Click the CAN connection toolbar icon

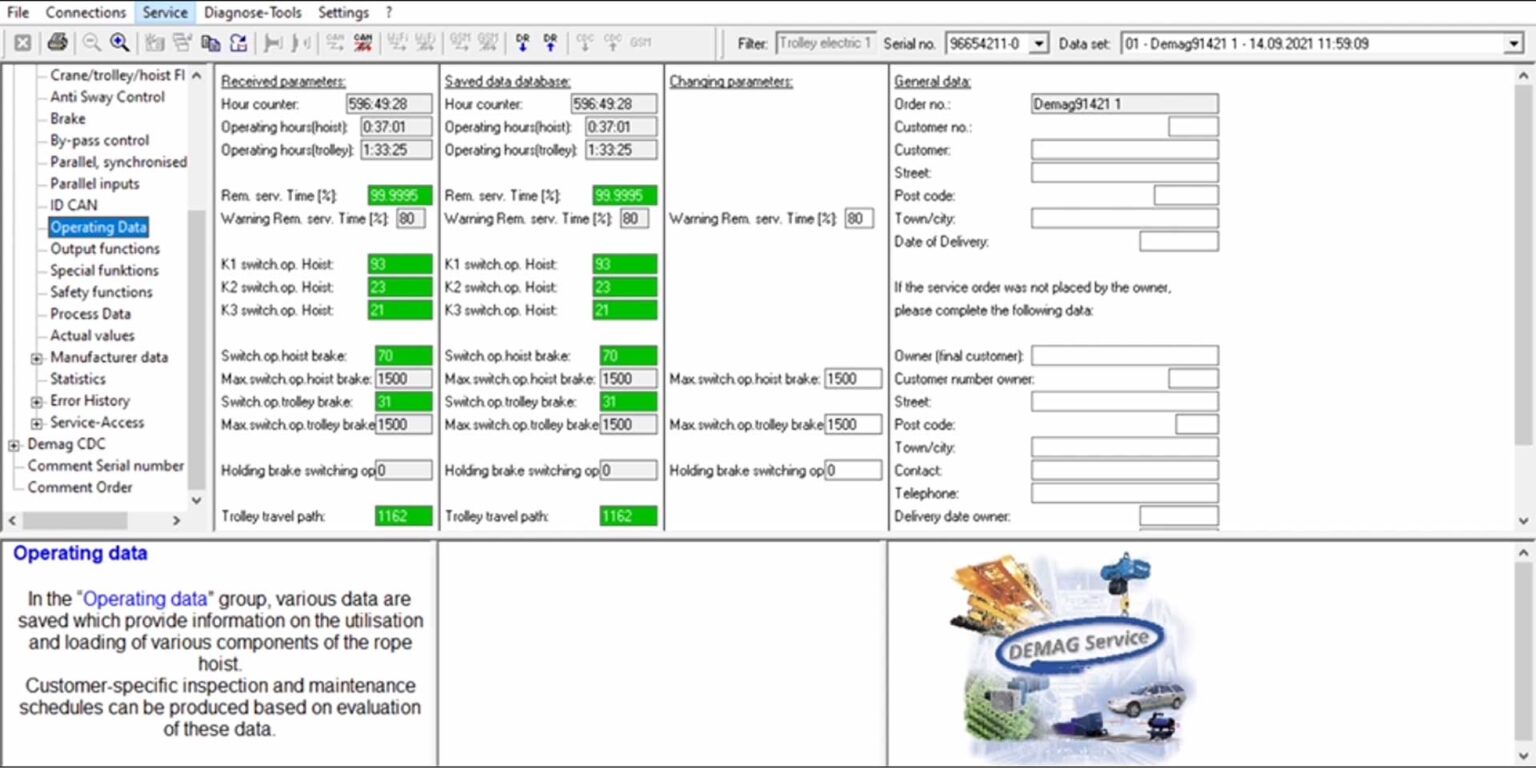point(333,42)
